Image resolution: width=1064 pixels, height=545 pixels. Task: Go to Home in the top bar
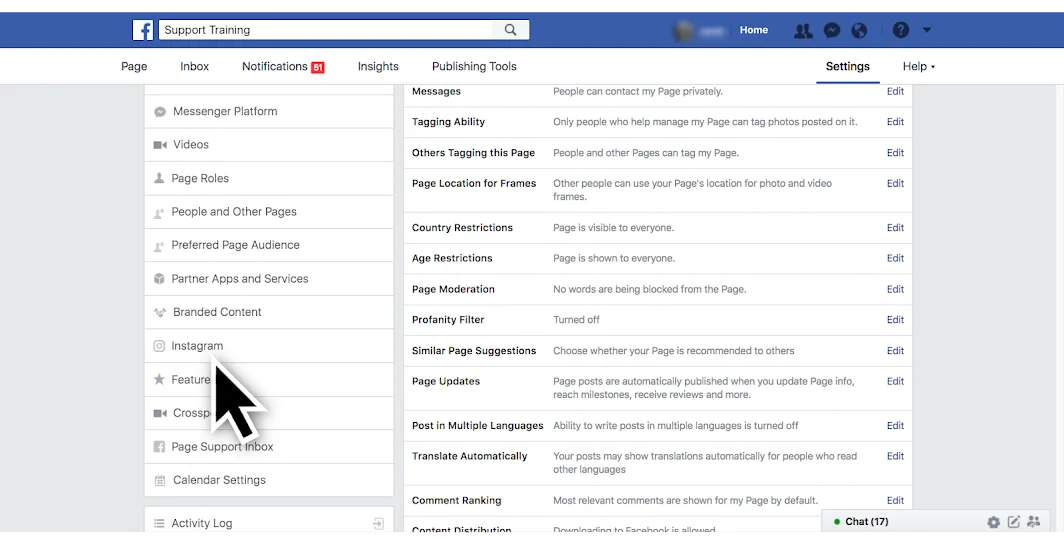[x=754, y=30]
